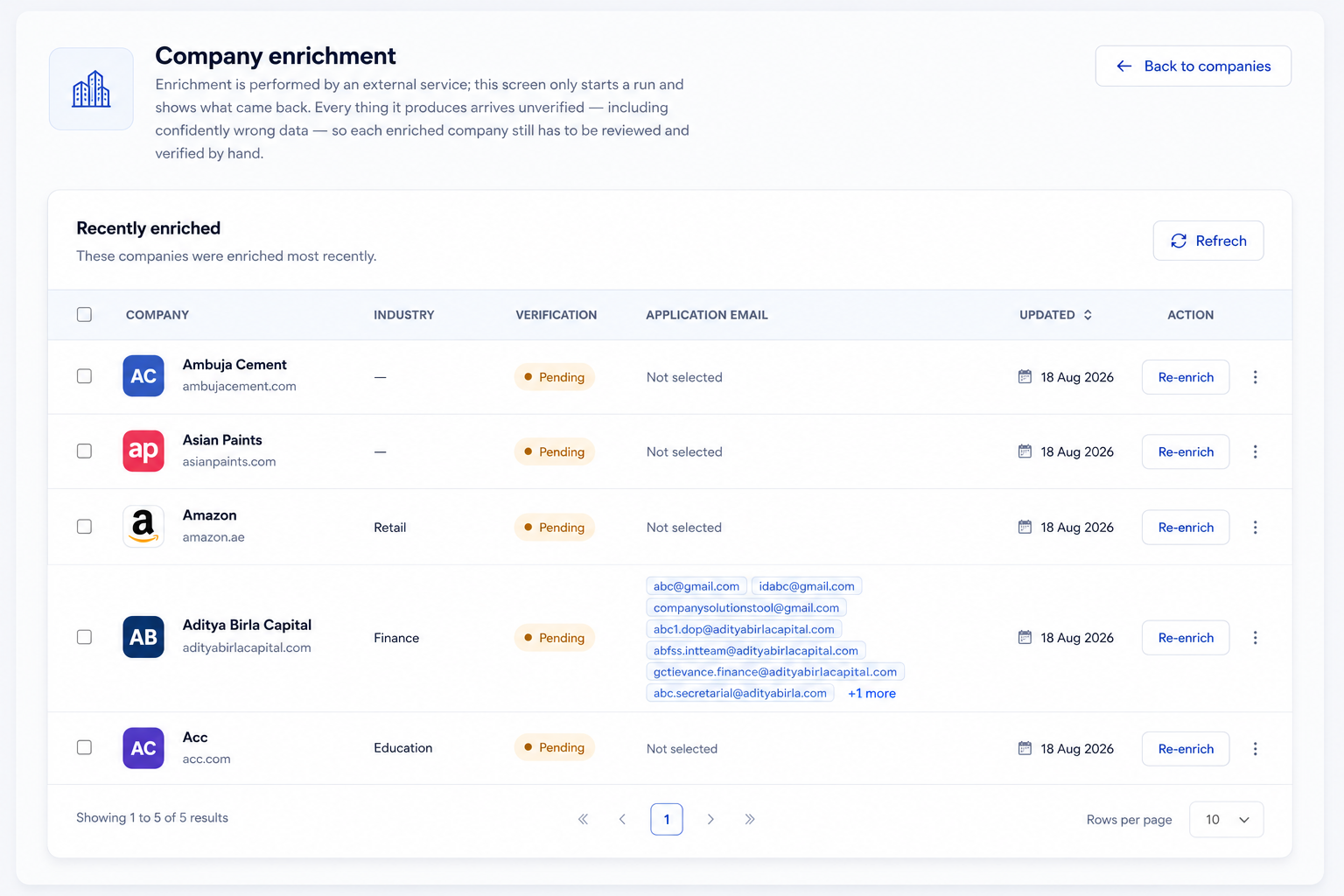Screen dimensions: 1344x896
Task: Click the company buildings icon in header
Action: coord(91,89)
